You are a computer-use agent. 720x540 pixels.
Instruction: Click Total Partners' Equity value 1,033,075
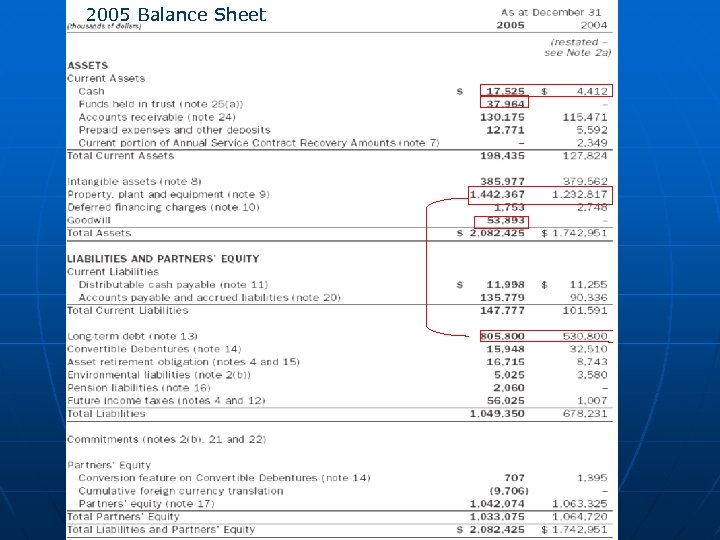tap(497, 516)
